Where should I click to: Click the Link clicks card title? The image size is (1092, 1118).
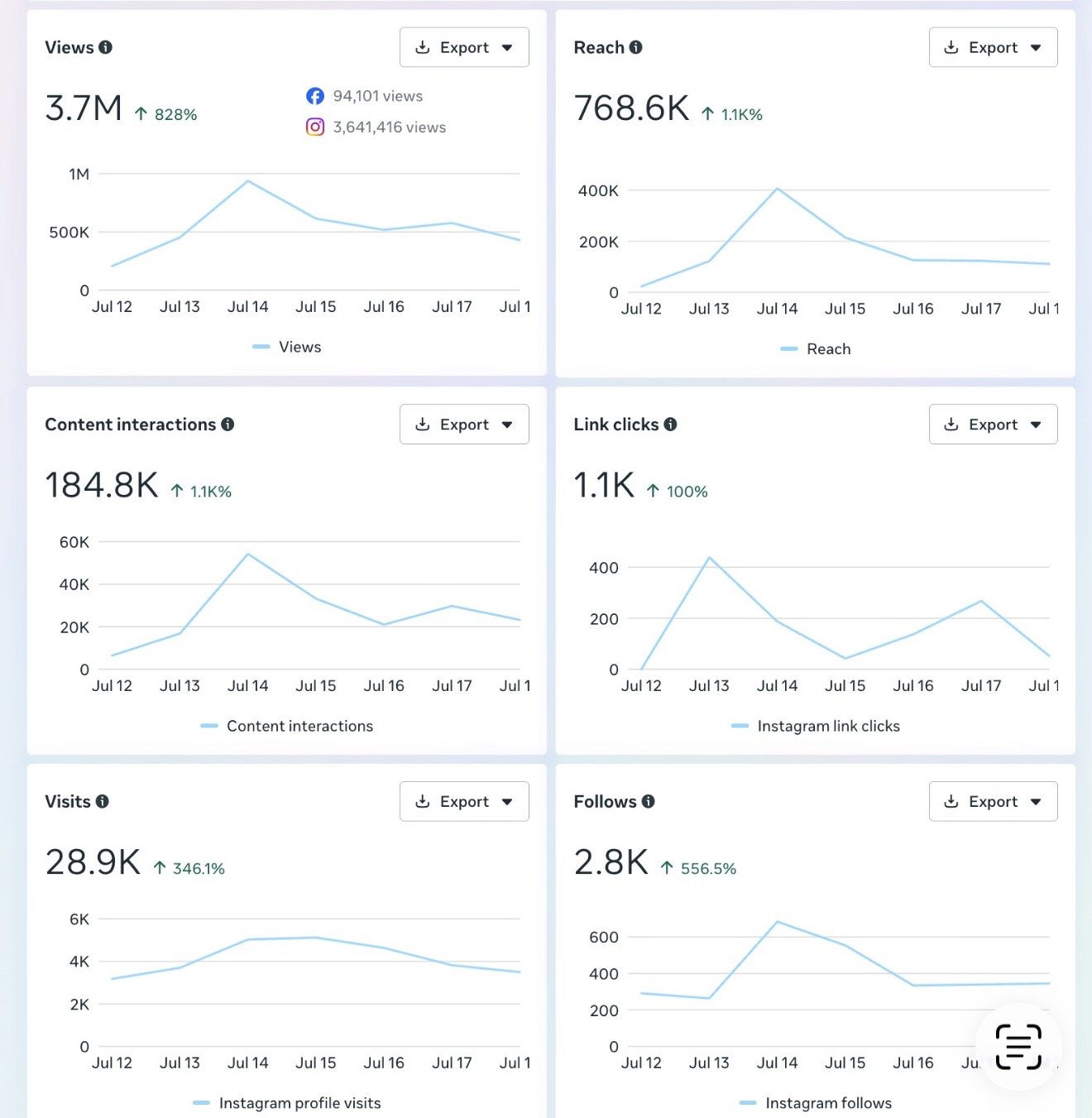click(x=616, y=425)
